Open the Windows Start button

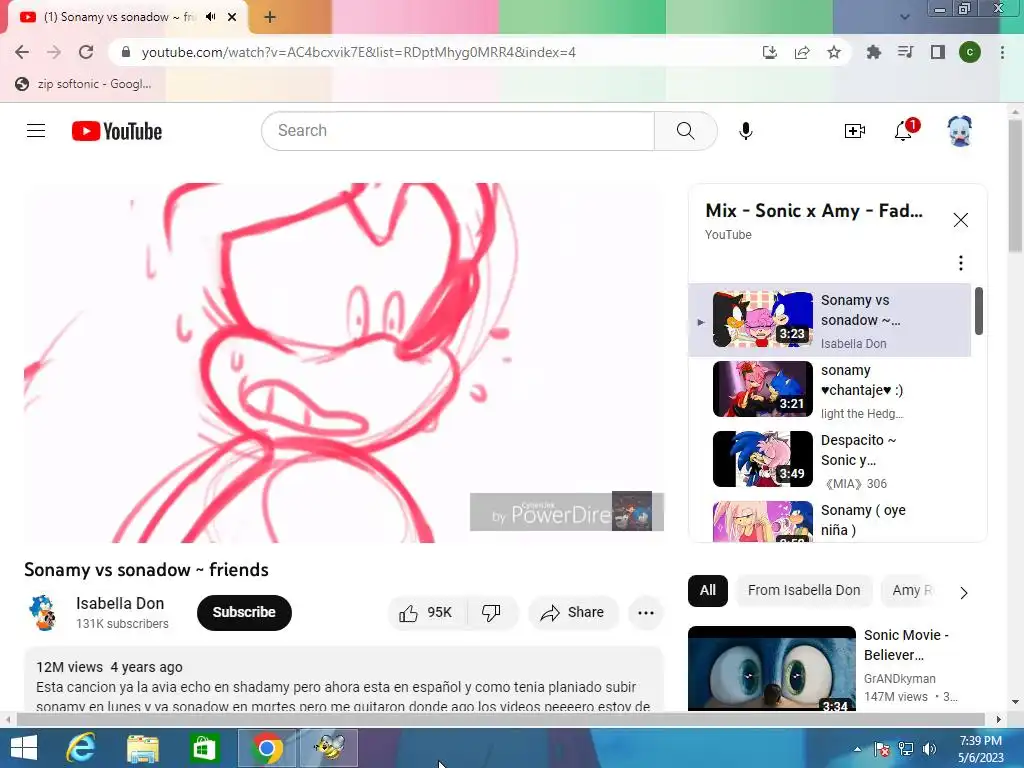tap(24, 748)
